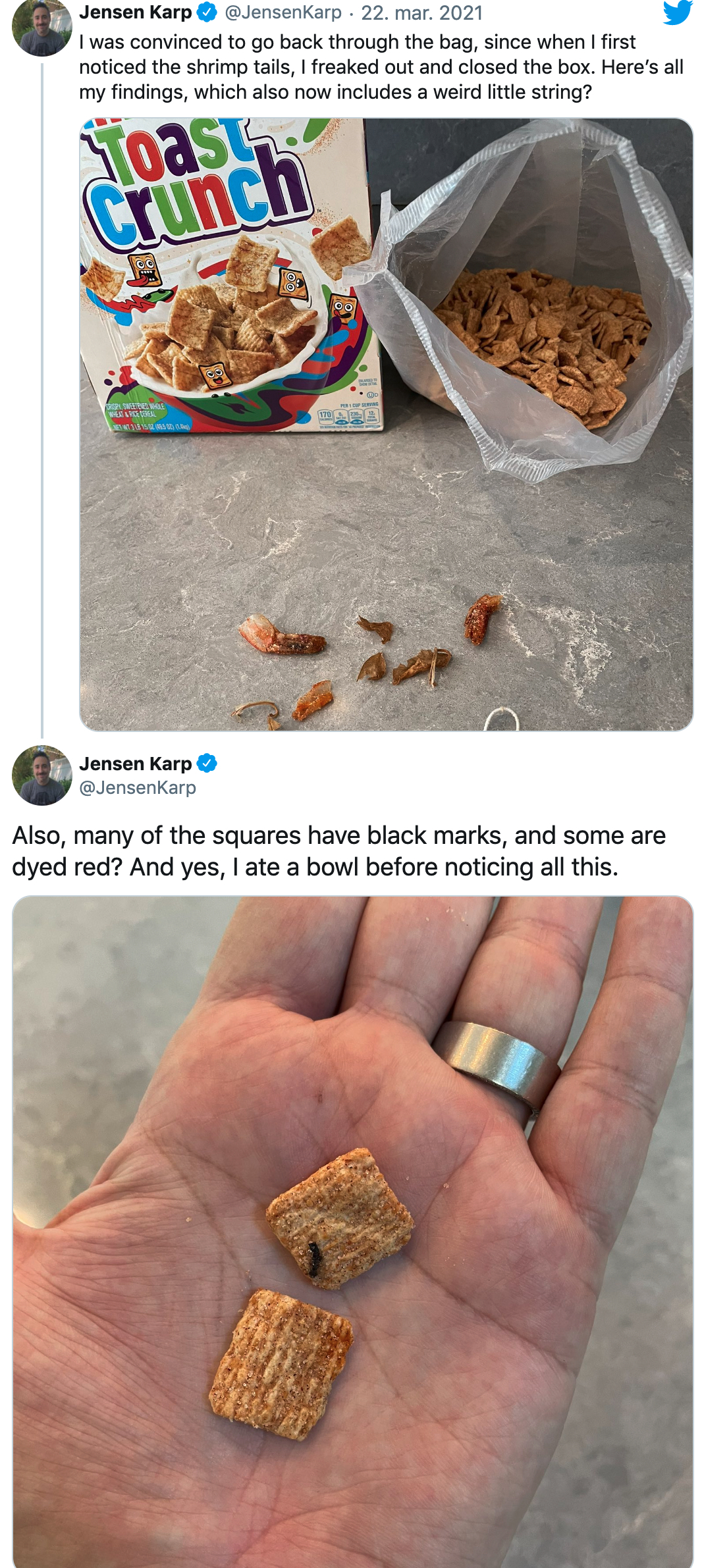
Task: Open the 22. mar. 2021 timestamp link
Action: click(421, 12)
